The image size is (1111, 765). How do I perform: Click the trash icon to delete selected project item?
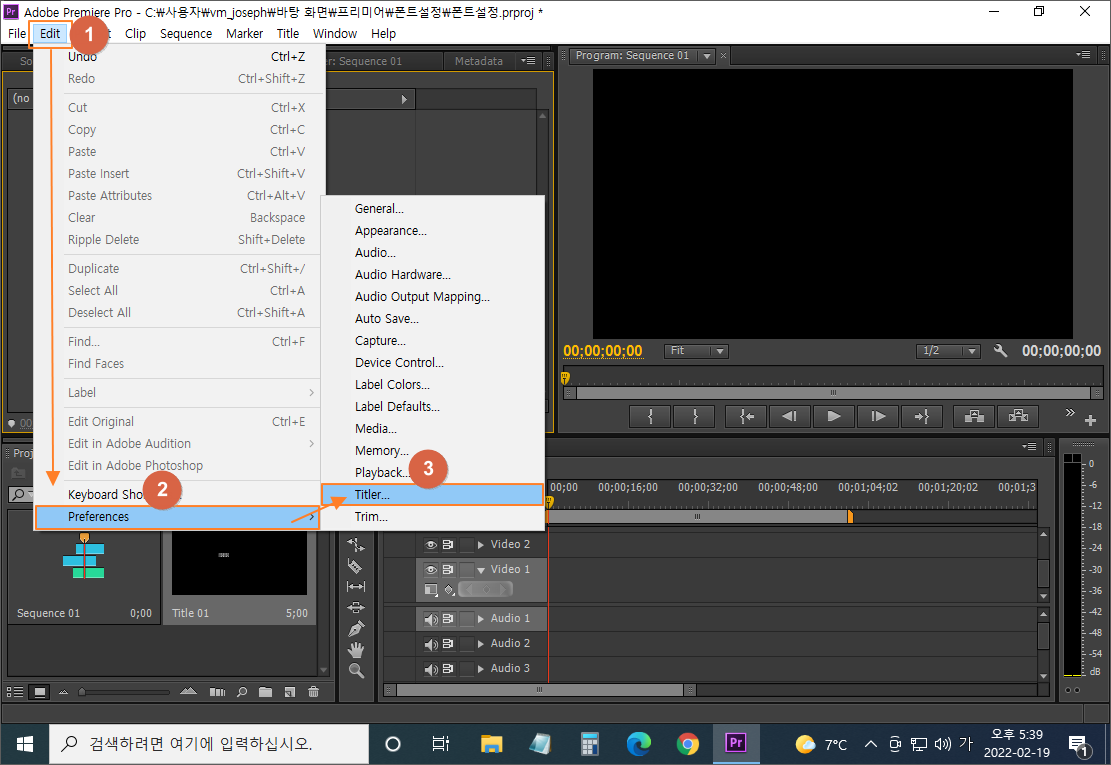(314, 691)
